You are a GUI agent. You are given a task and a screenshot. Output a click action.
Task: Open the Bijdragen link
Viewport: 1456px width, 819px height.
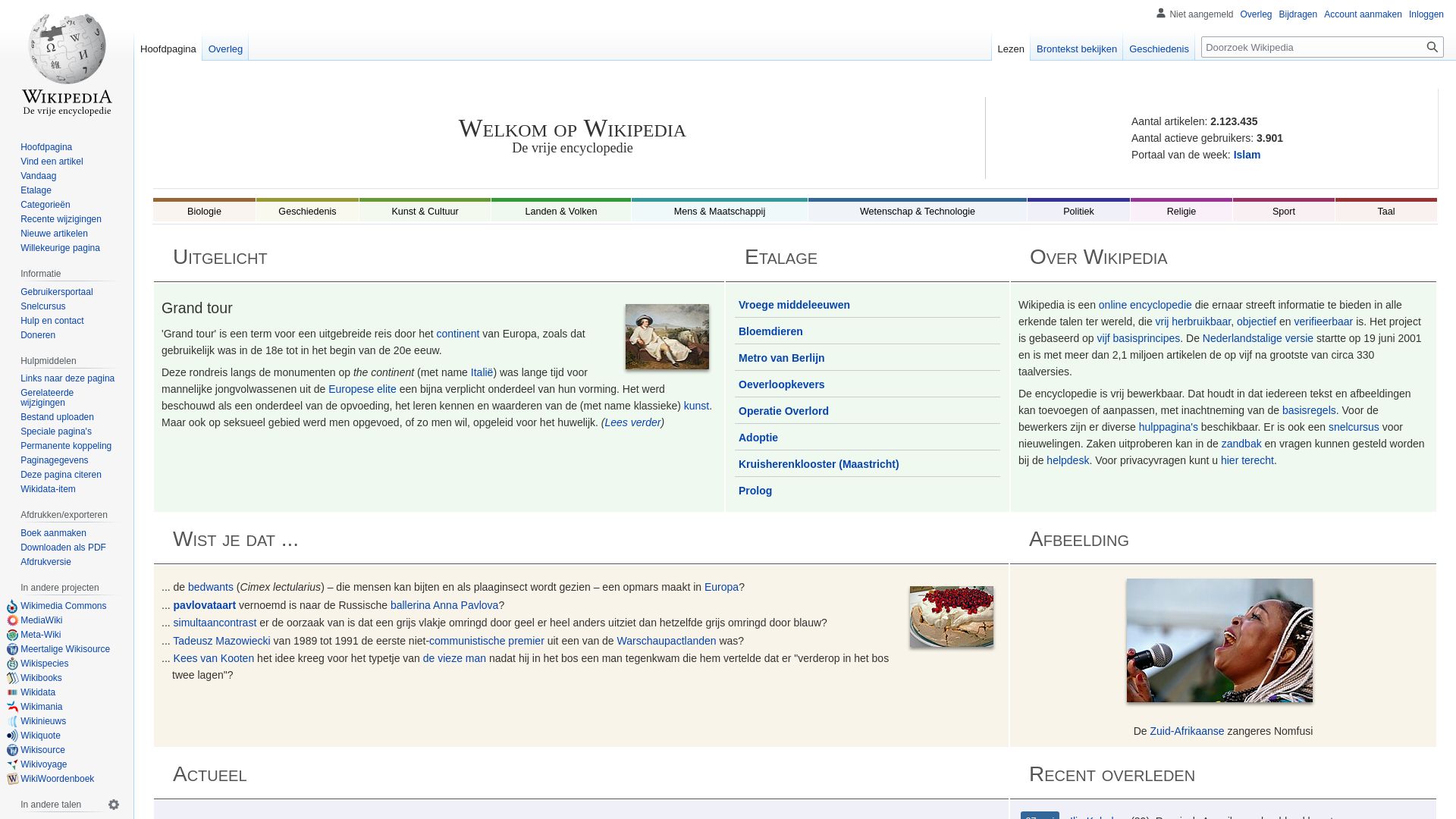coord(1298,14)
